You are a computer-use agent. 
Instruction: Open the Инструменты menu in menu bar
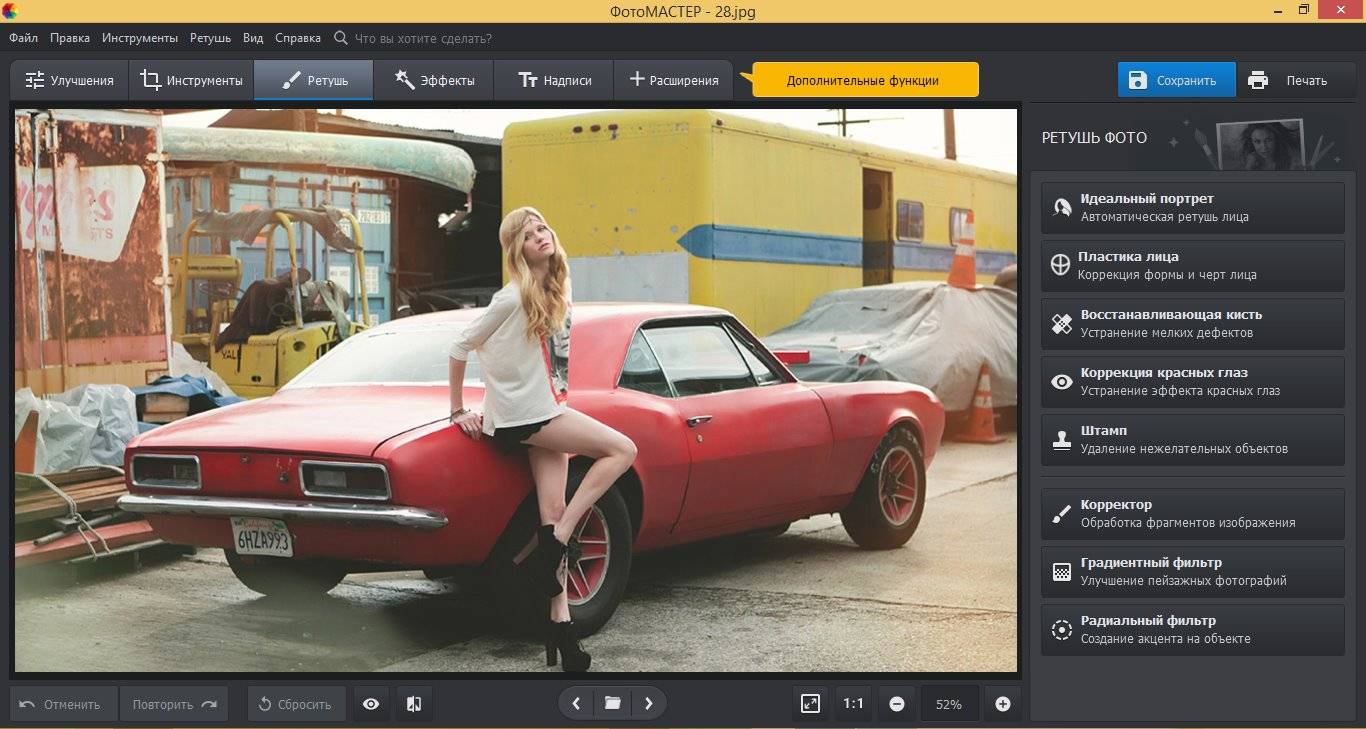click(x=140, y=38)
